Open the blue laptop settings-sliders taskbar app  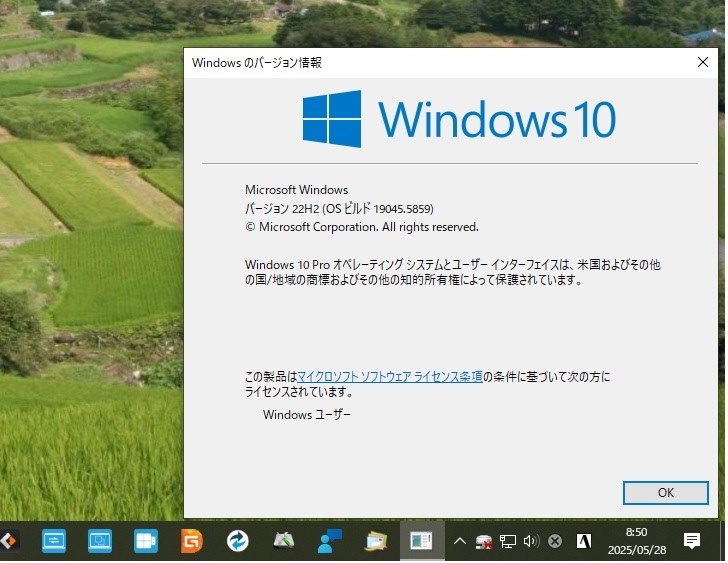click(x=54, y=542)
